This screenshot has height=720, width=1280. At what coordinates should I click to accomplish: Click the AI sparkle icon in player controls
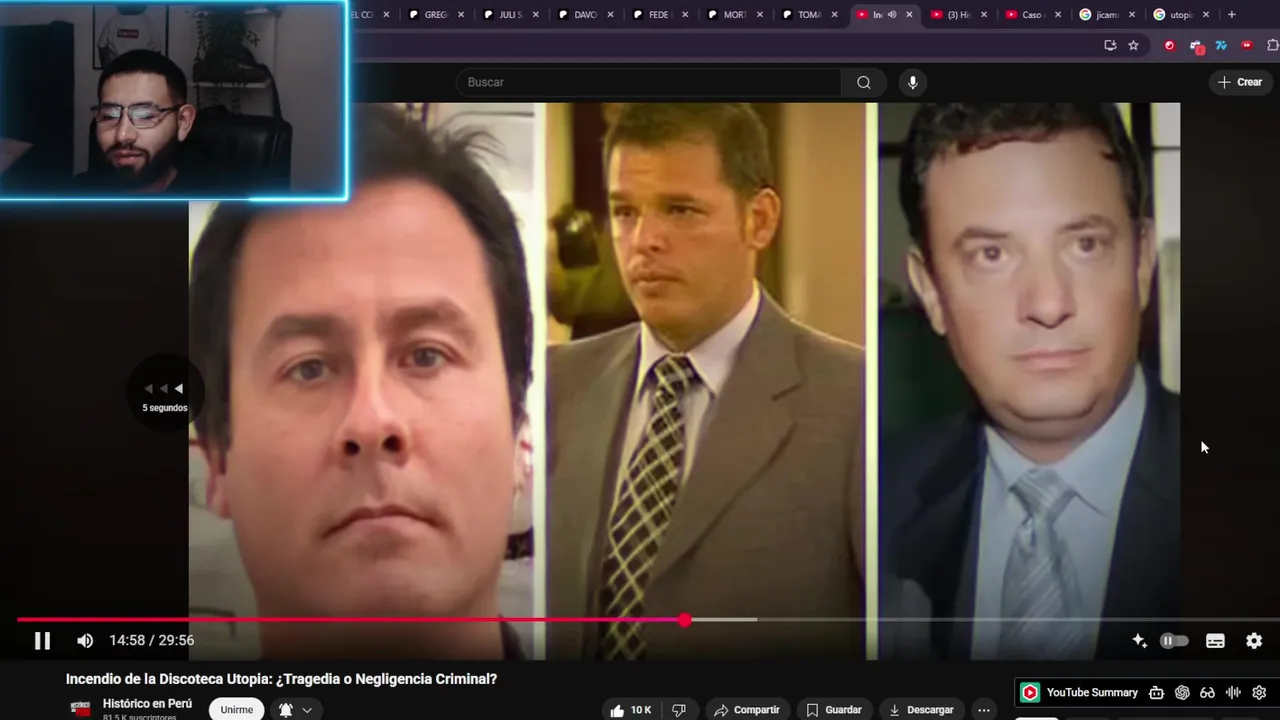click(1139, 641)
